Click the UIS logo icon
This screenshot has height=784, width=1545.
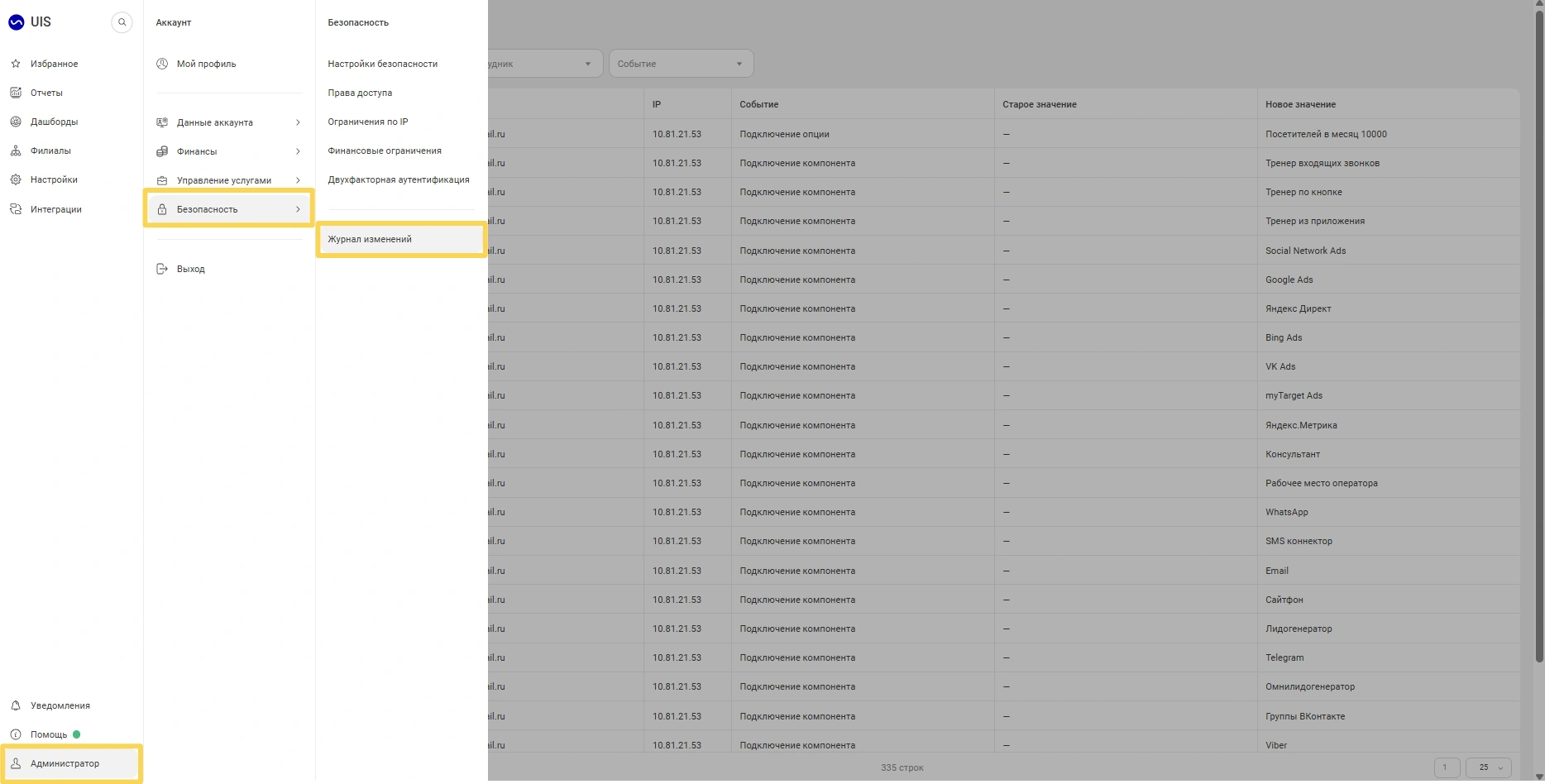tap(16, 22)
